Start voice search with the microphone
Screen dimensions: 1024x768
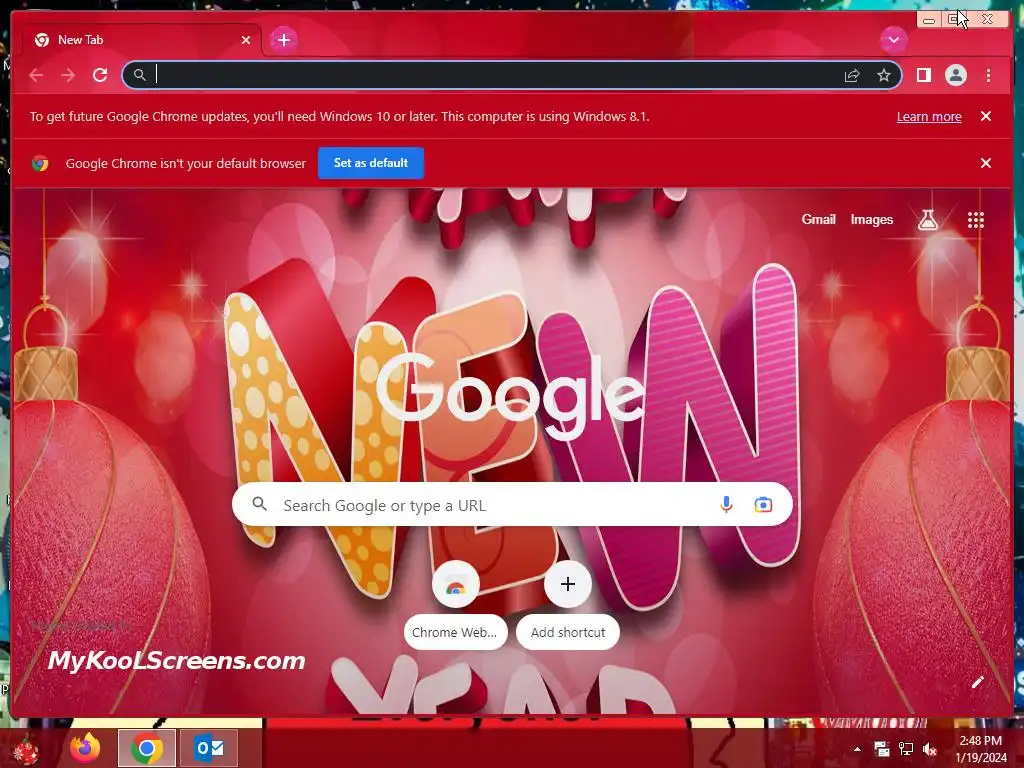[x=726, y=504]
